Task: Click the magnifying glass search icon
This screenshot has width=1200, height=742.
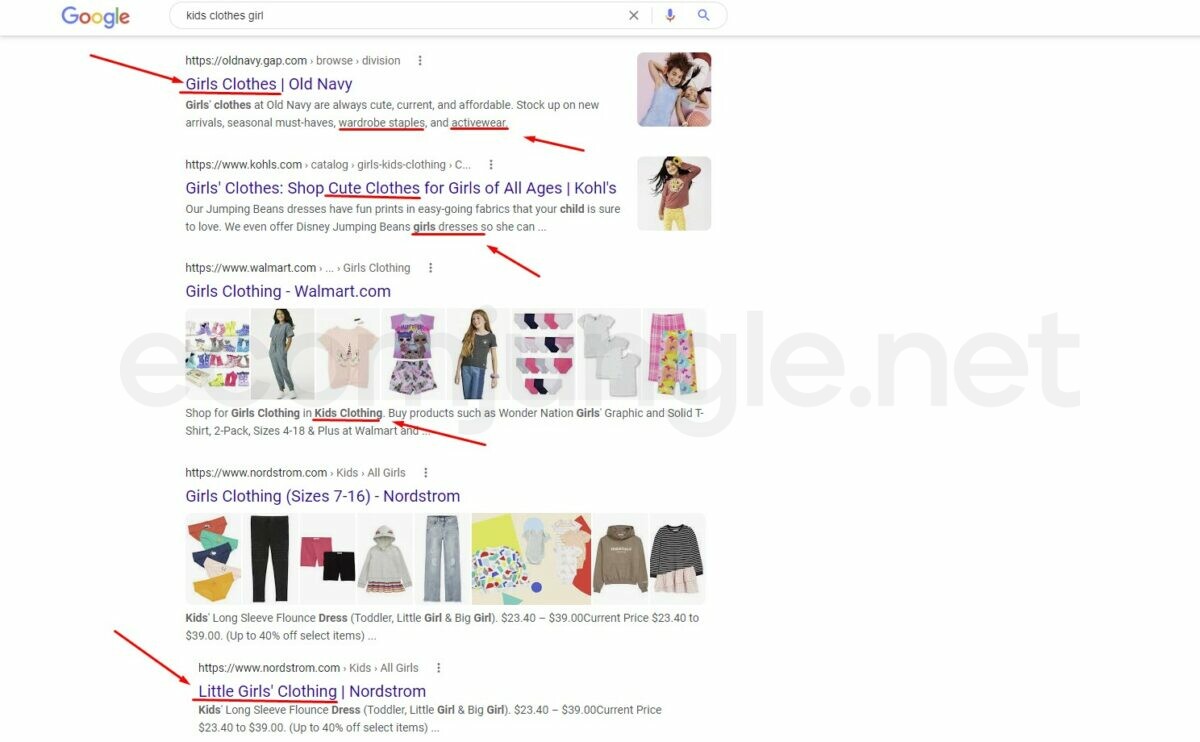Action: [703, 16]
